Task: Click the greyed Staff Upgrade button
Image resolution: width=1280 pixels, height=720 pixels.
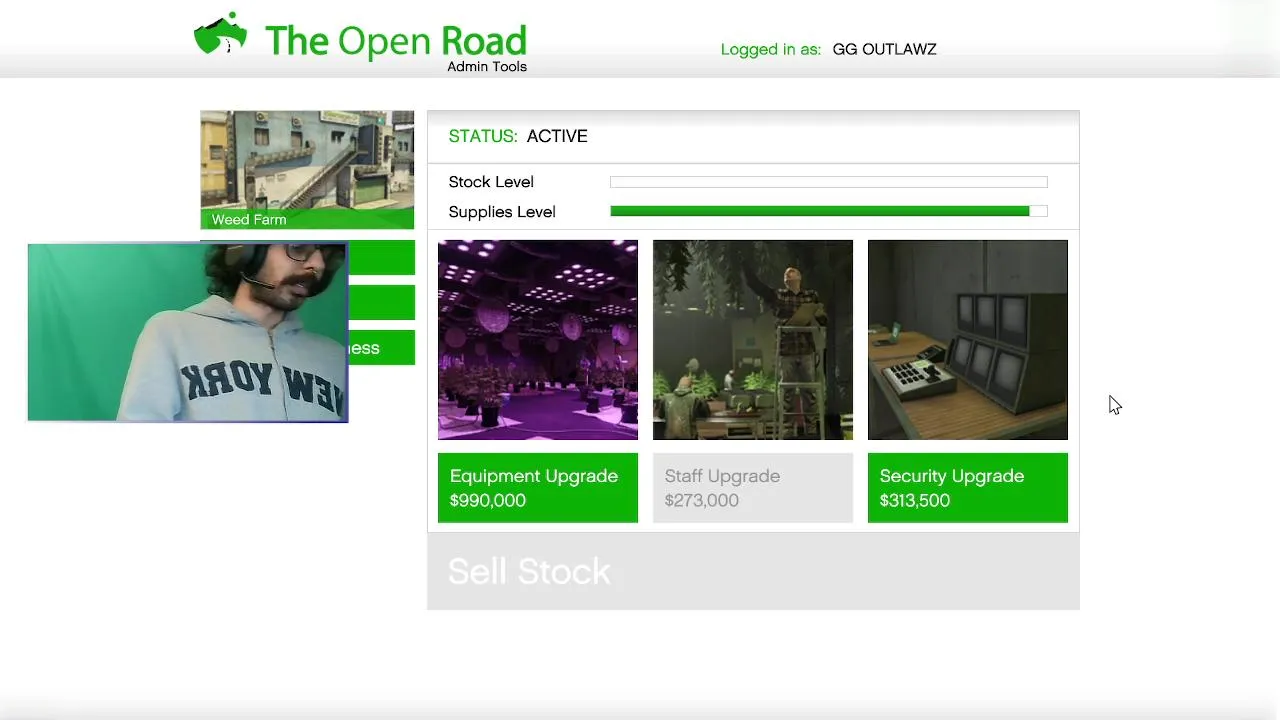Action: click(753, 488)
